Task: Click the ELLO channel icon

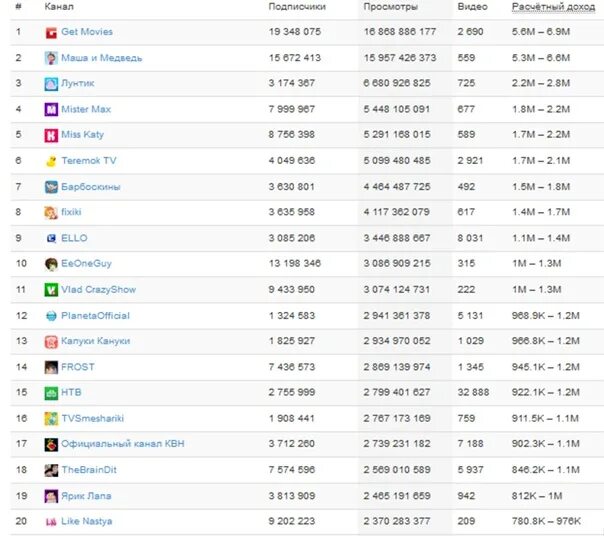Action: [51, 239]
